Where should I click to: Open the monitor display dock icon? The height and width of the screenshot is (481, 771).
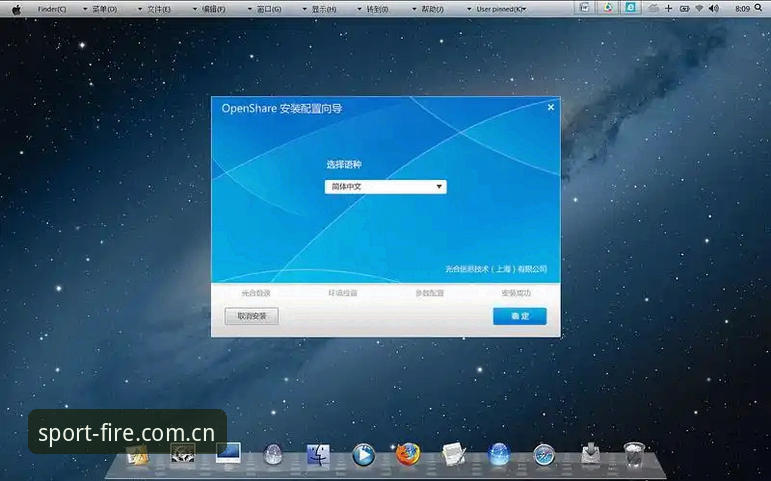point(228,453)
